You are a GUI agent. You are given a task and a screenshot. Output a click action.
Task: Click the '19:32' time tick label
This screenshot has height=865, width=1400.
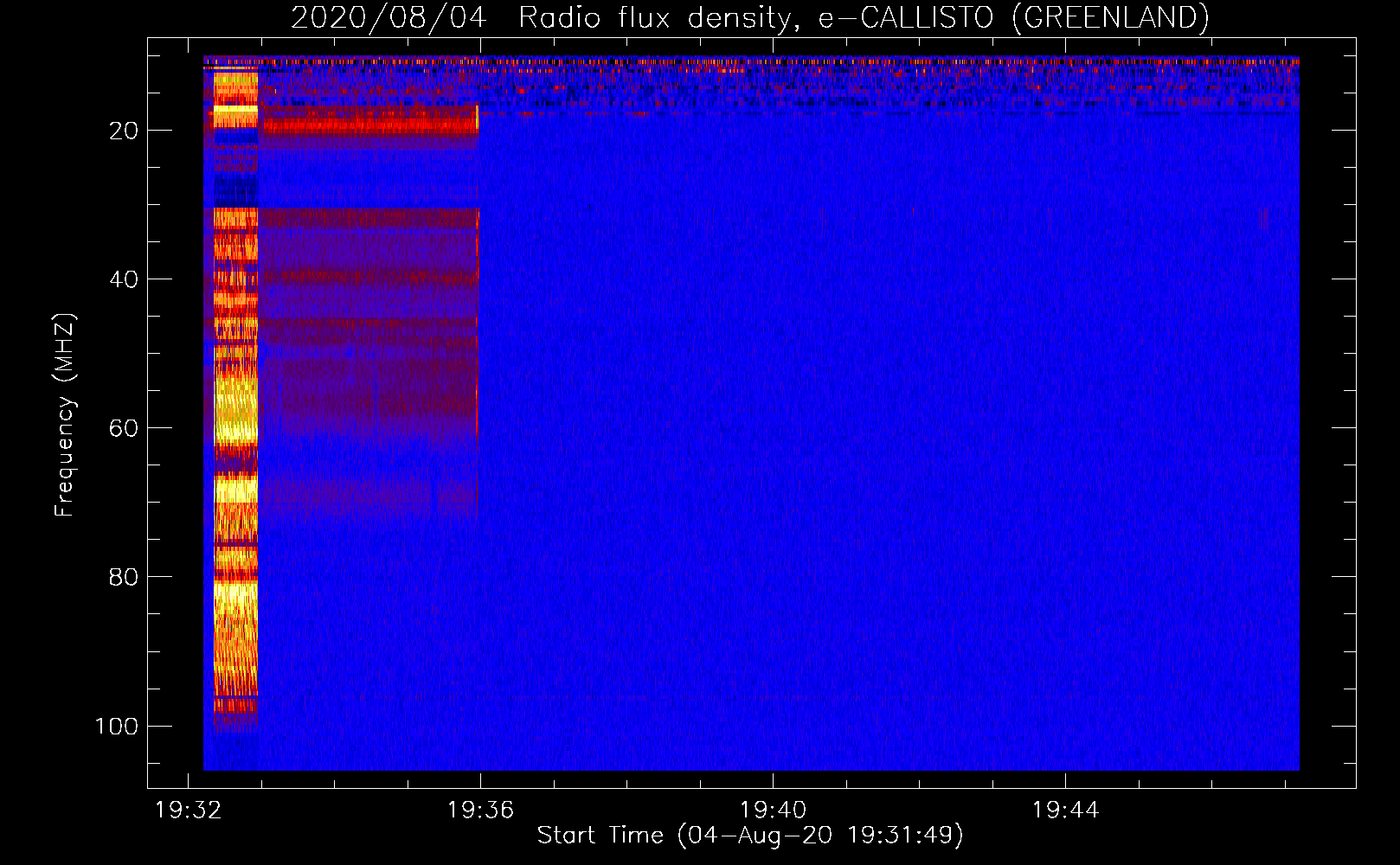[x=188, y=811]
